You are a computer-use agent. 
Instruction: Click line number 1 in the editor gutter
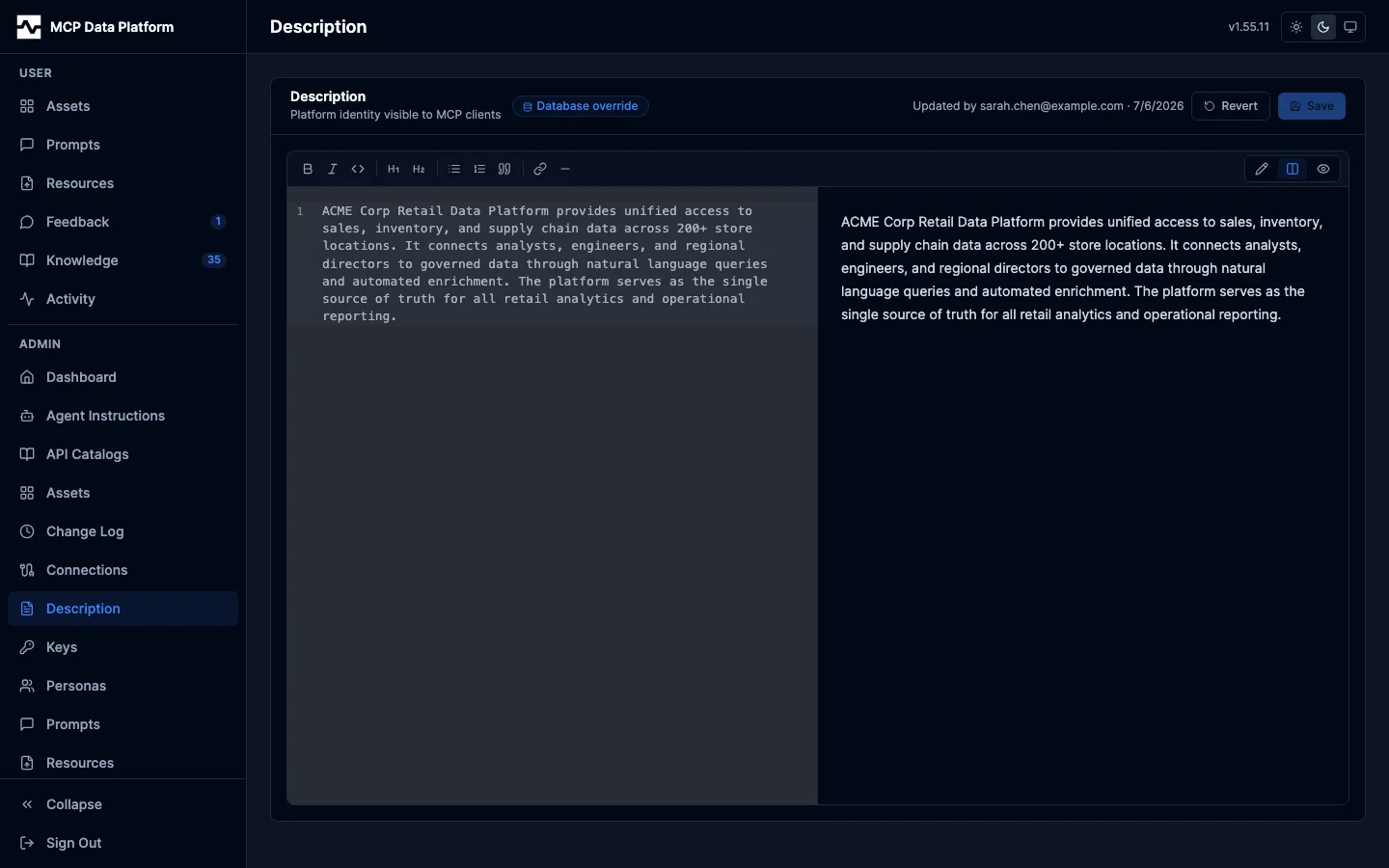tap(300, 211)
